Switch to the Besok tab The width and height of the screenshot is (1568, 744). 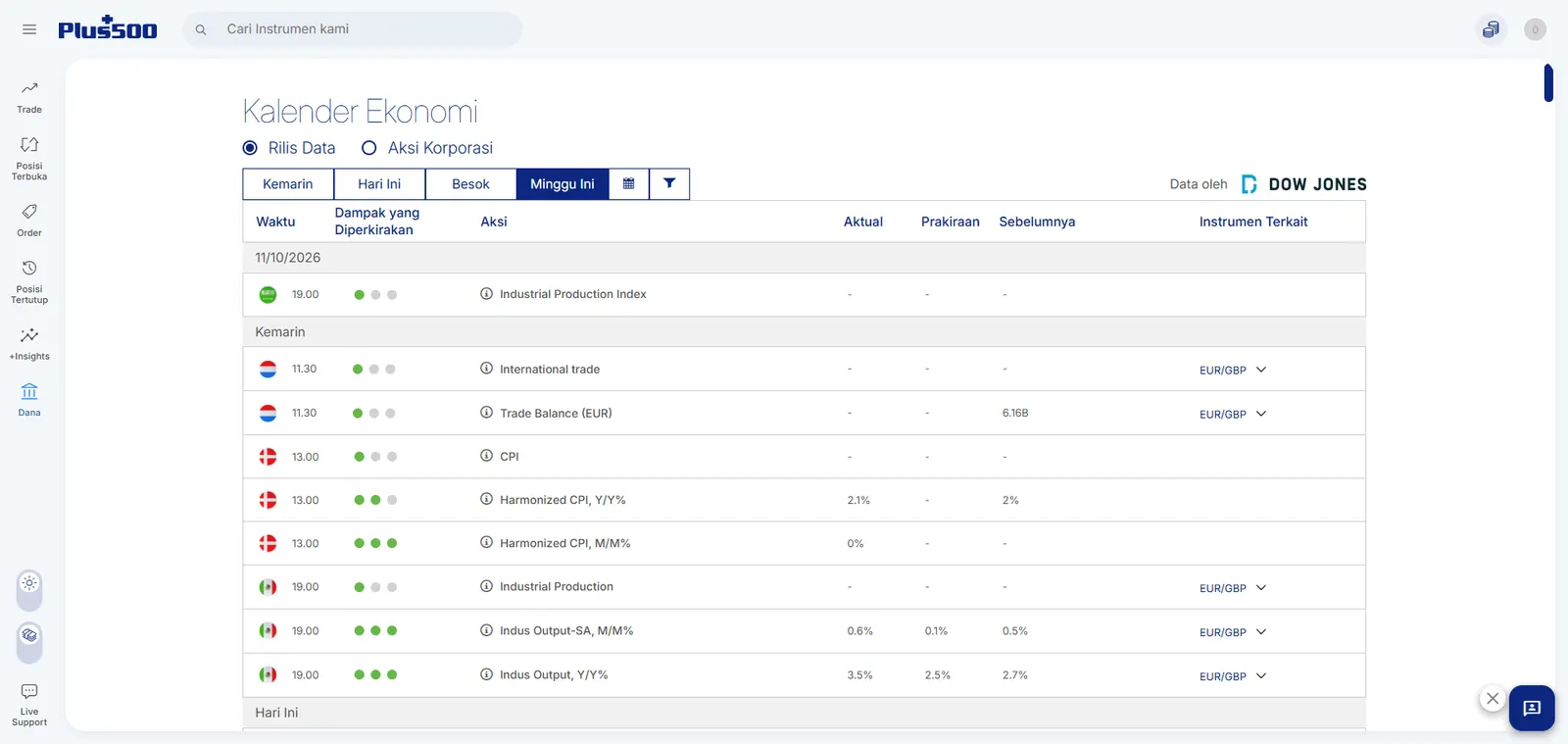[x=470, y=183]
